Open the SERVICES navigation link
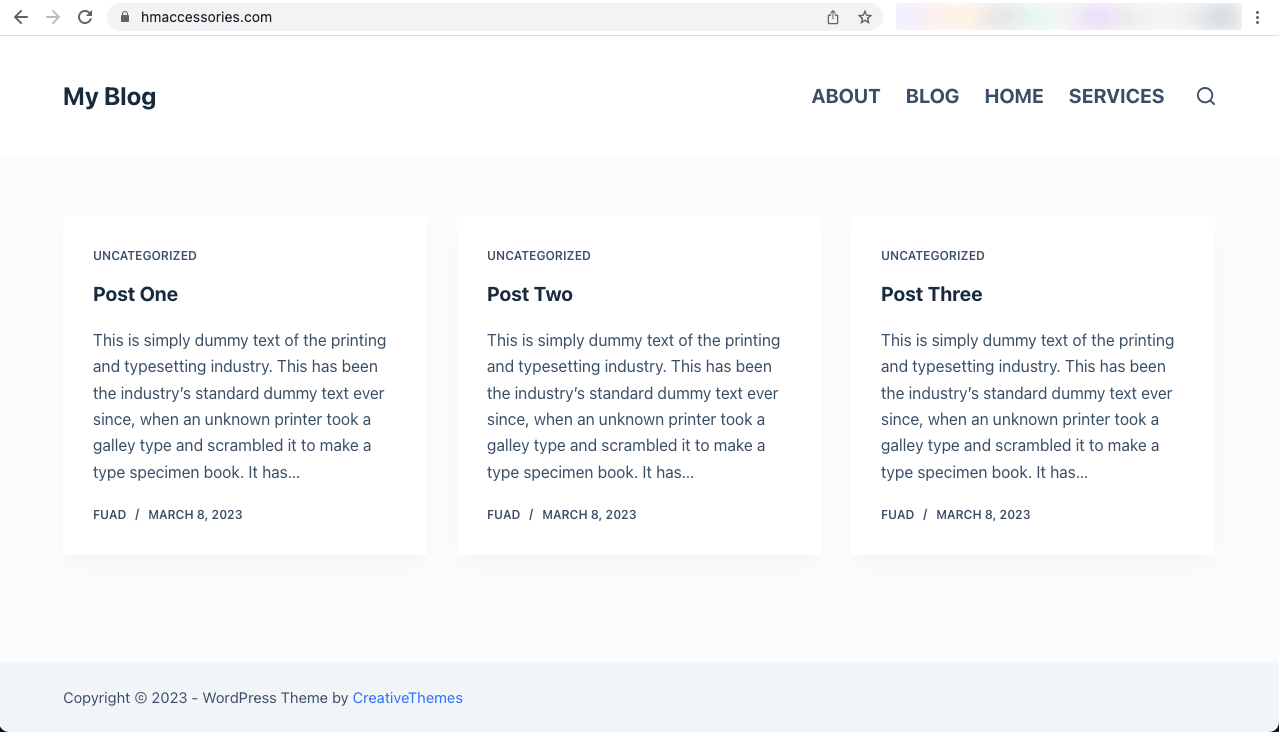Image resolution: width=1279 pixels, height=732 pixels. 1116,96
